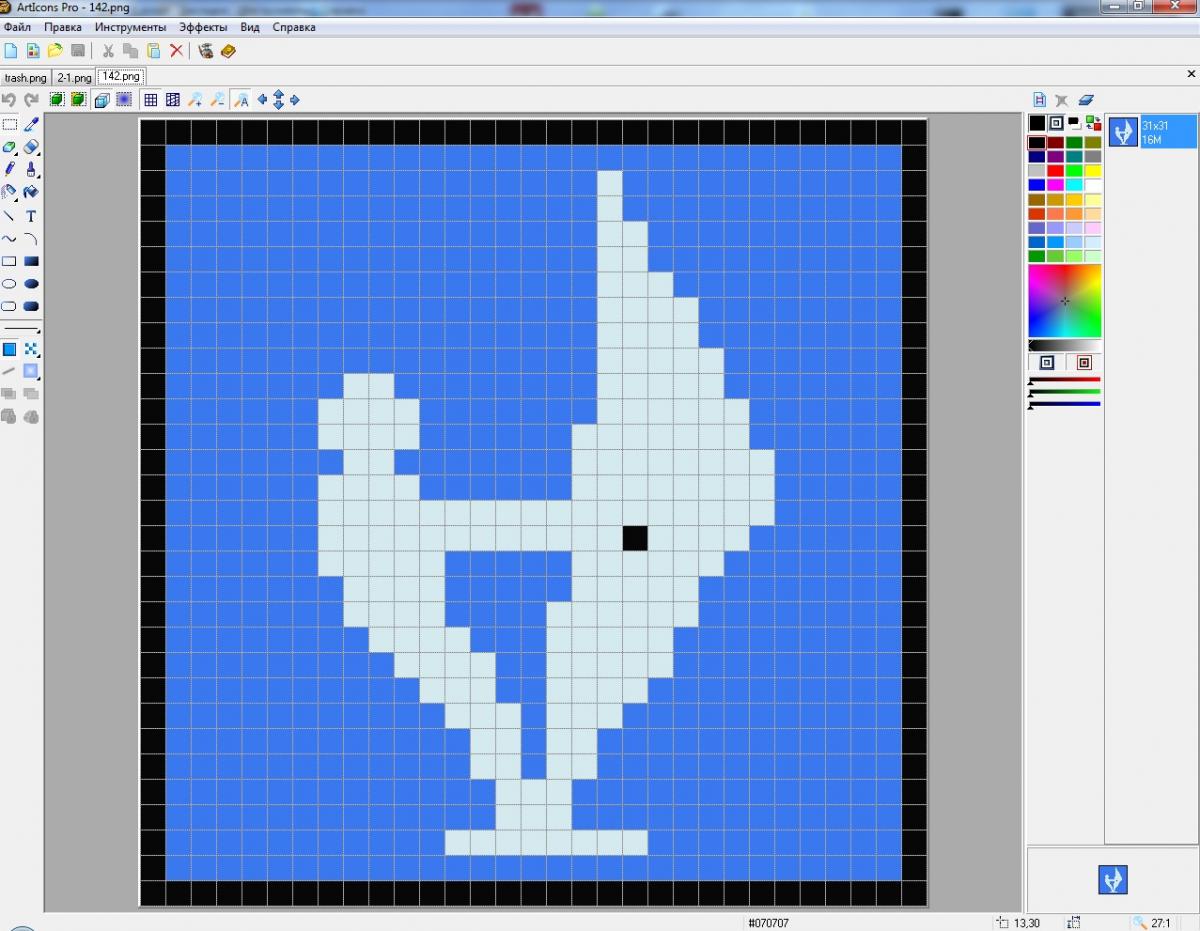
Task: Select the filled ellipse shape tool
Action: (x=31, y=284)
